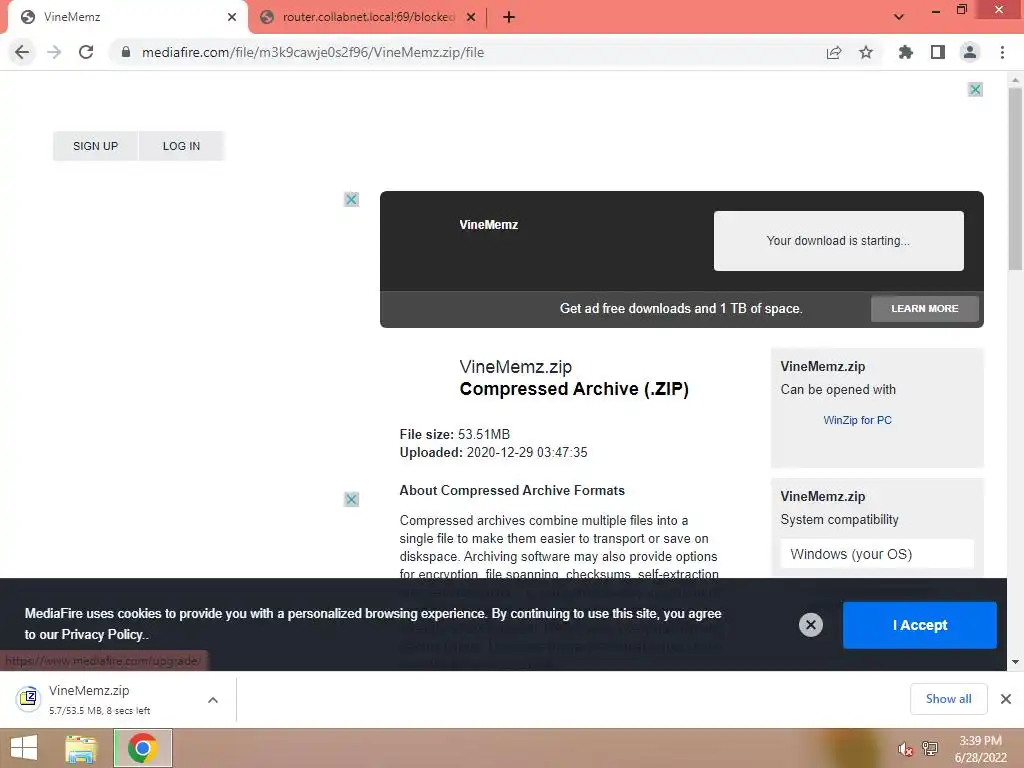Click the LOG IN button
Image resolution: width=1024 pixels, height=768 pixels.
point(182,146)
